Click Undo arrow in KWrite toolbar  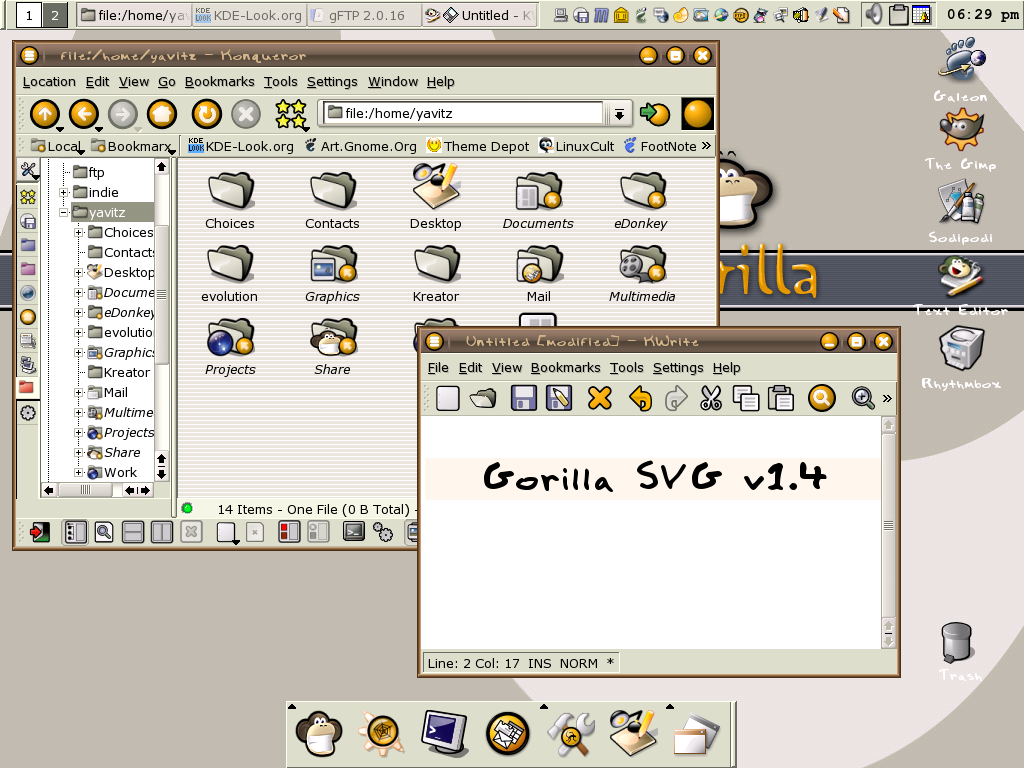pos(640,398)
